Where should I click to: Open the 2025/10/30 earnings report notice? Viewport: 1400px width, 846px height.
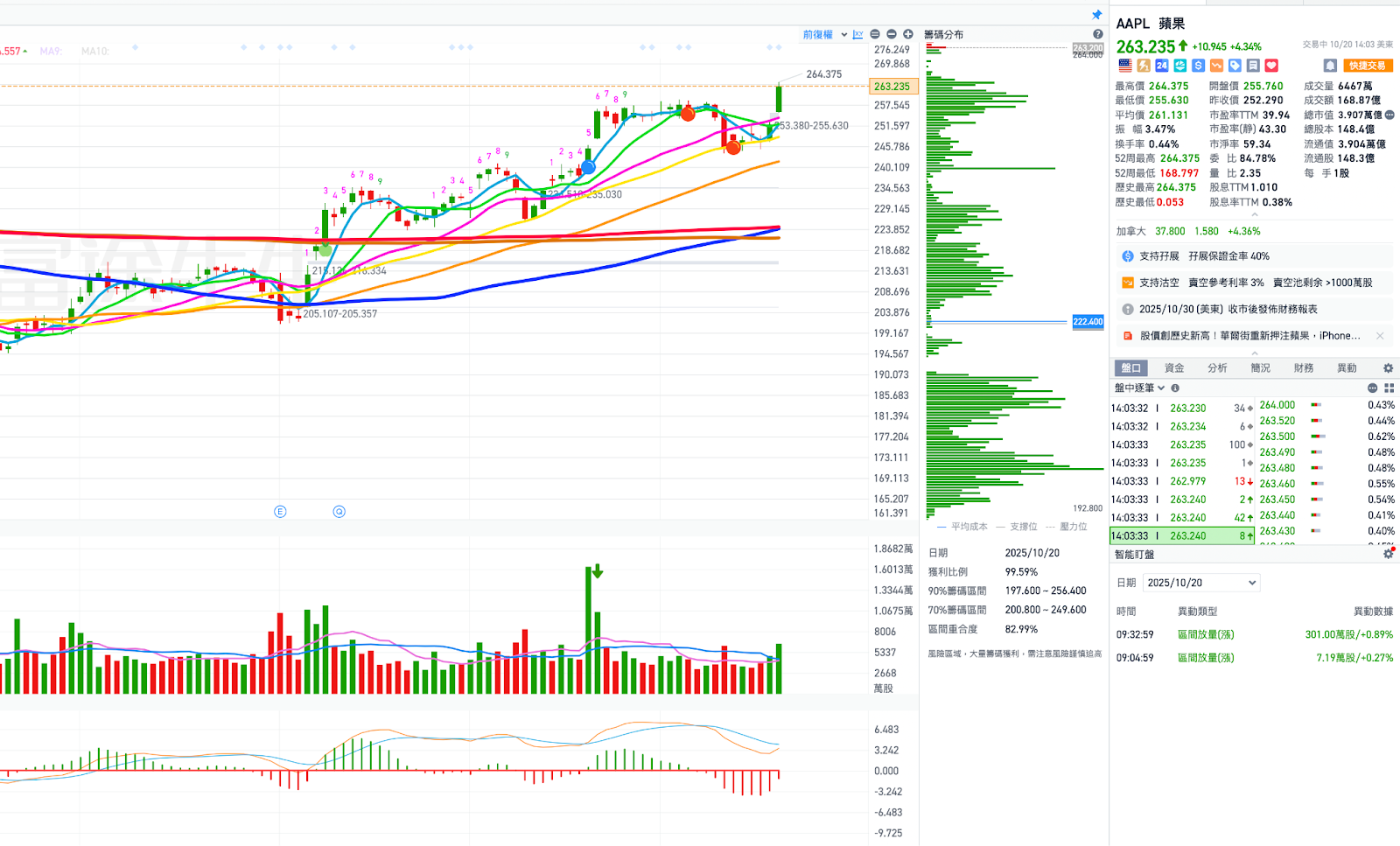(x=1255, y=309)
